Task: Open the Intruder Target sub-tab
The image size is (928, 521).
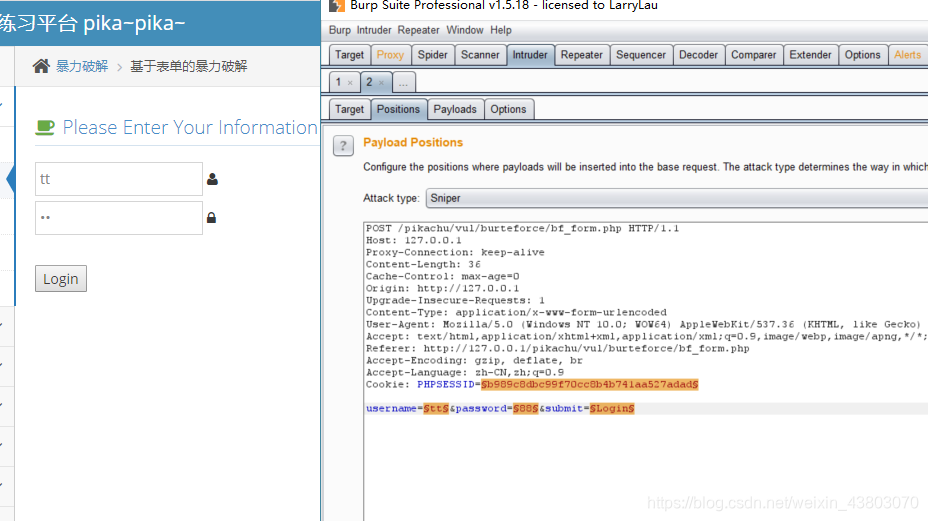Action: 349,110
